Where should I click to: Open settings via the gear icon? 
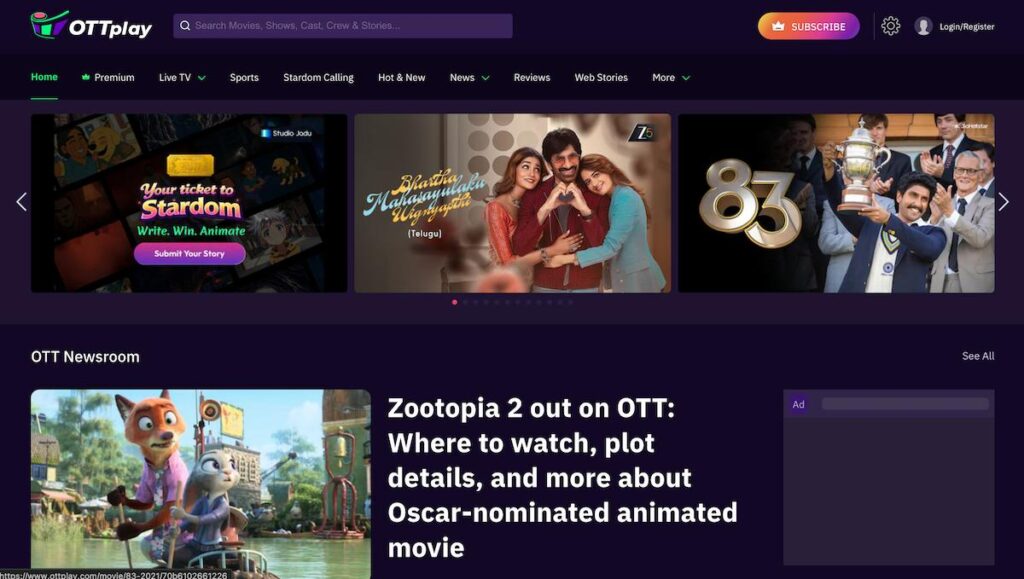coord(890,26)
